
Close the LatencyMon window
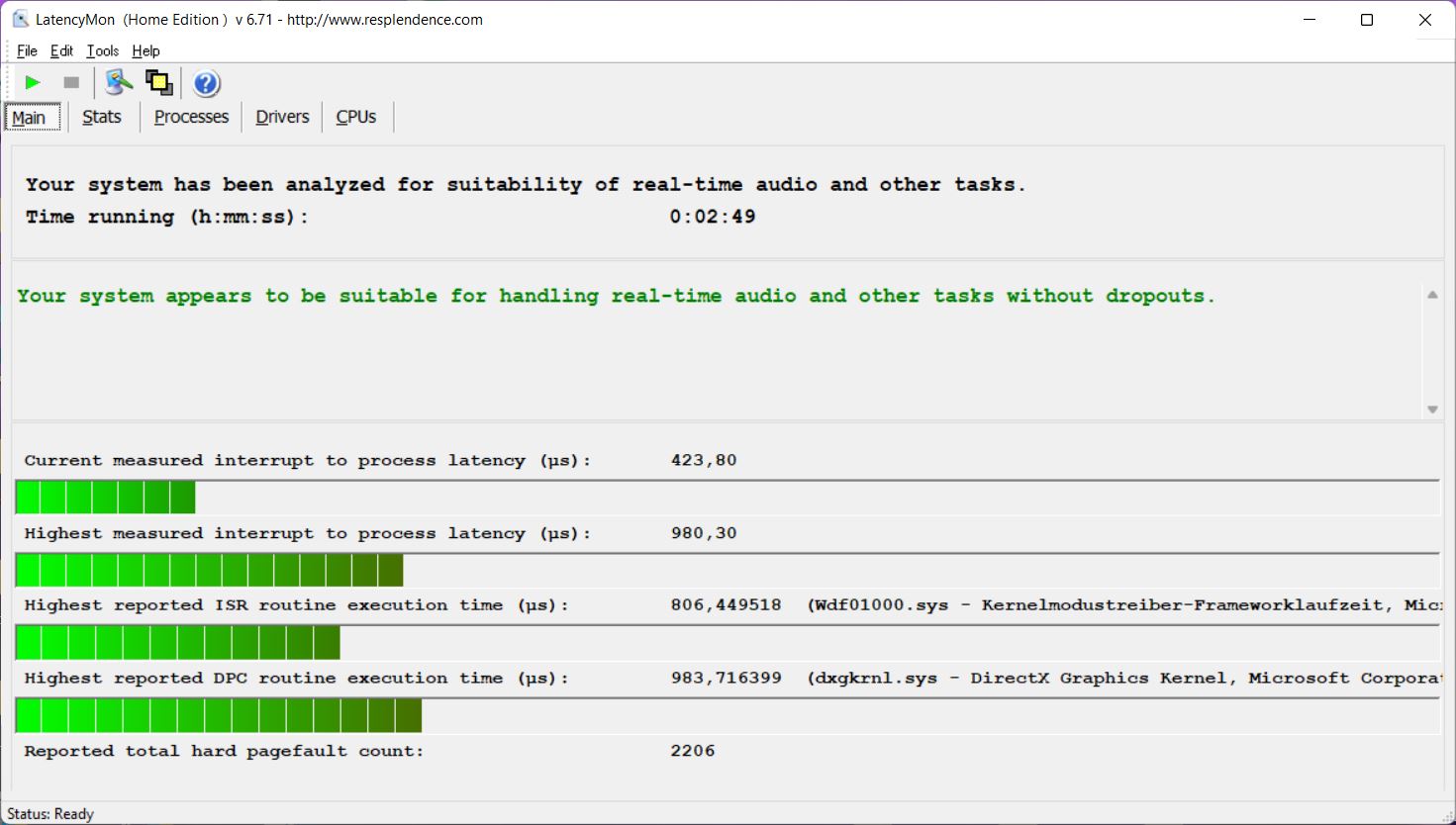tap(1425, 20)
